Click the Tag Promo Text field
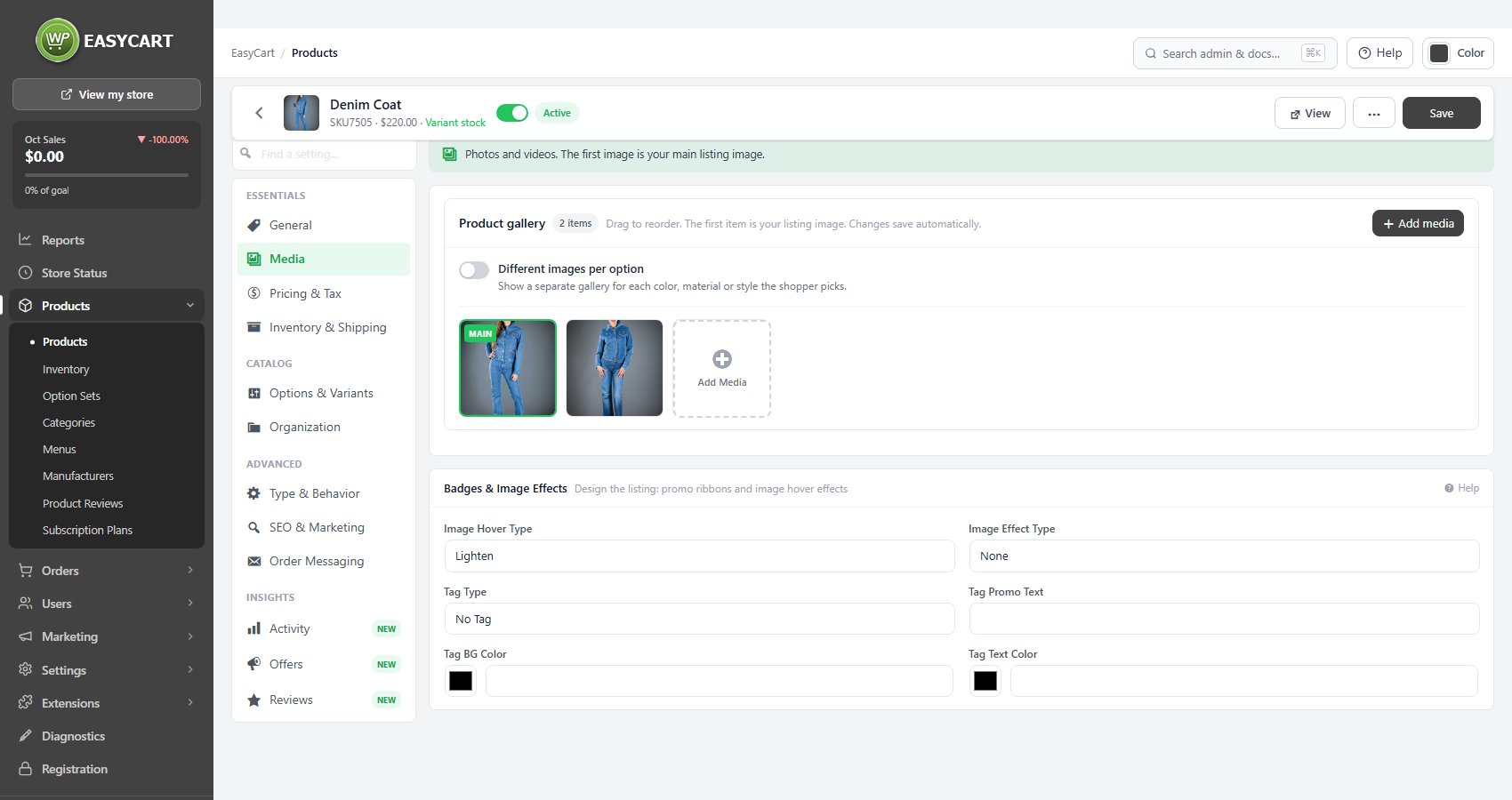Viewport: 1512px width, 800px height. tap(1224, 619)
